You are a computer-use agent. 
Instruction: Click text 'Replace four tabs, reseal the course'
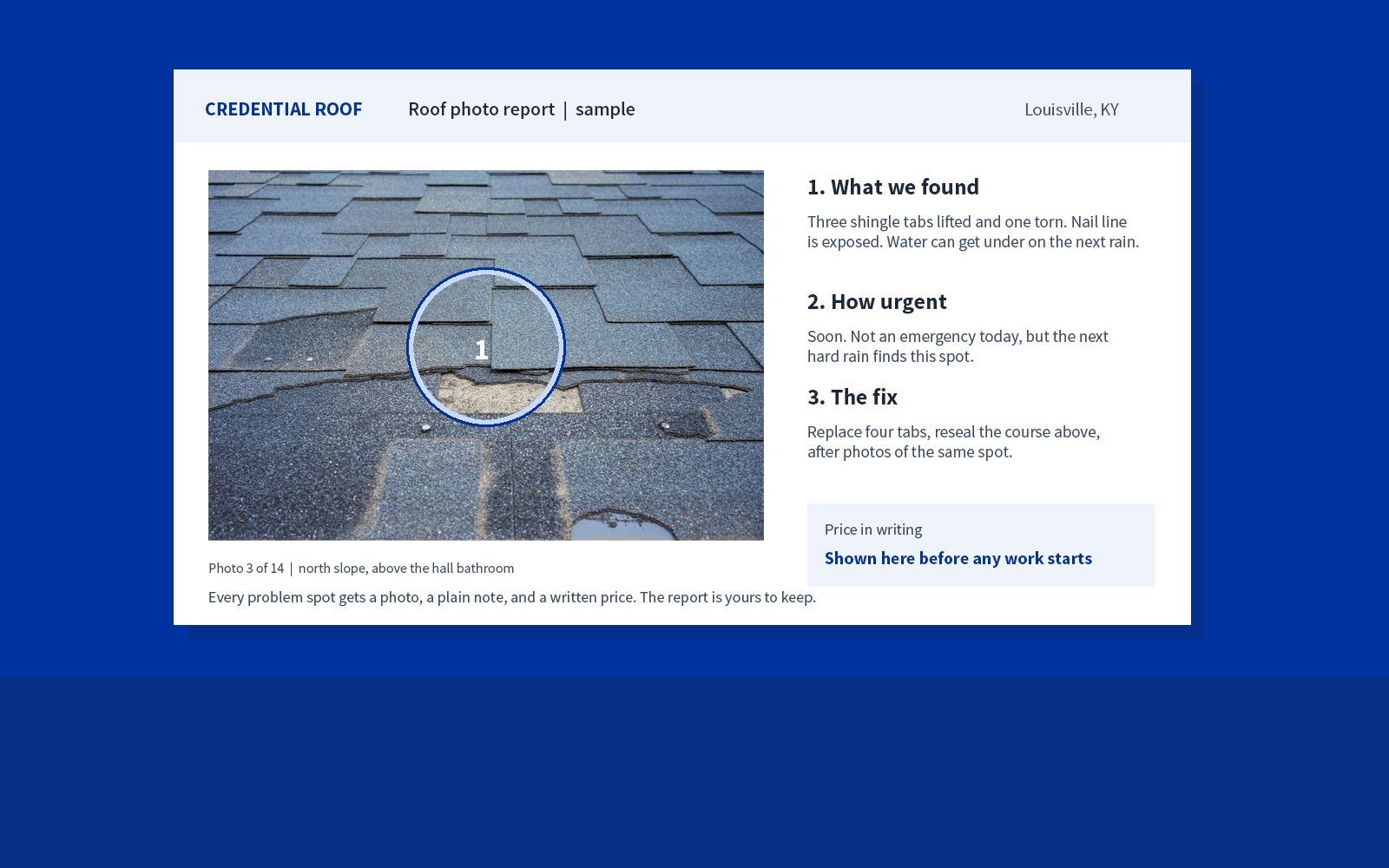pos(929,431)
